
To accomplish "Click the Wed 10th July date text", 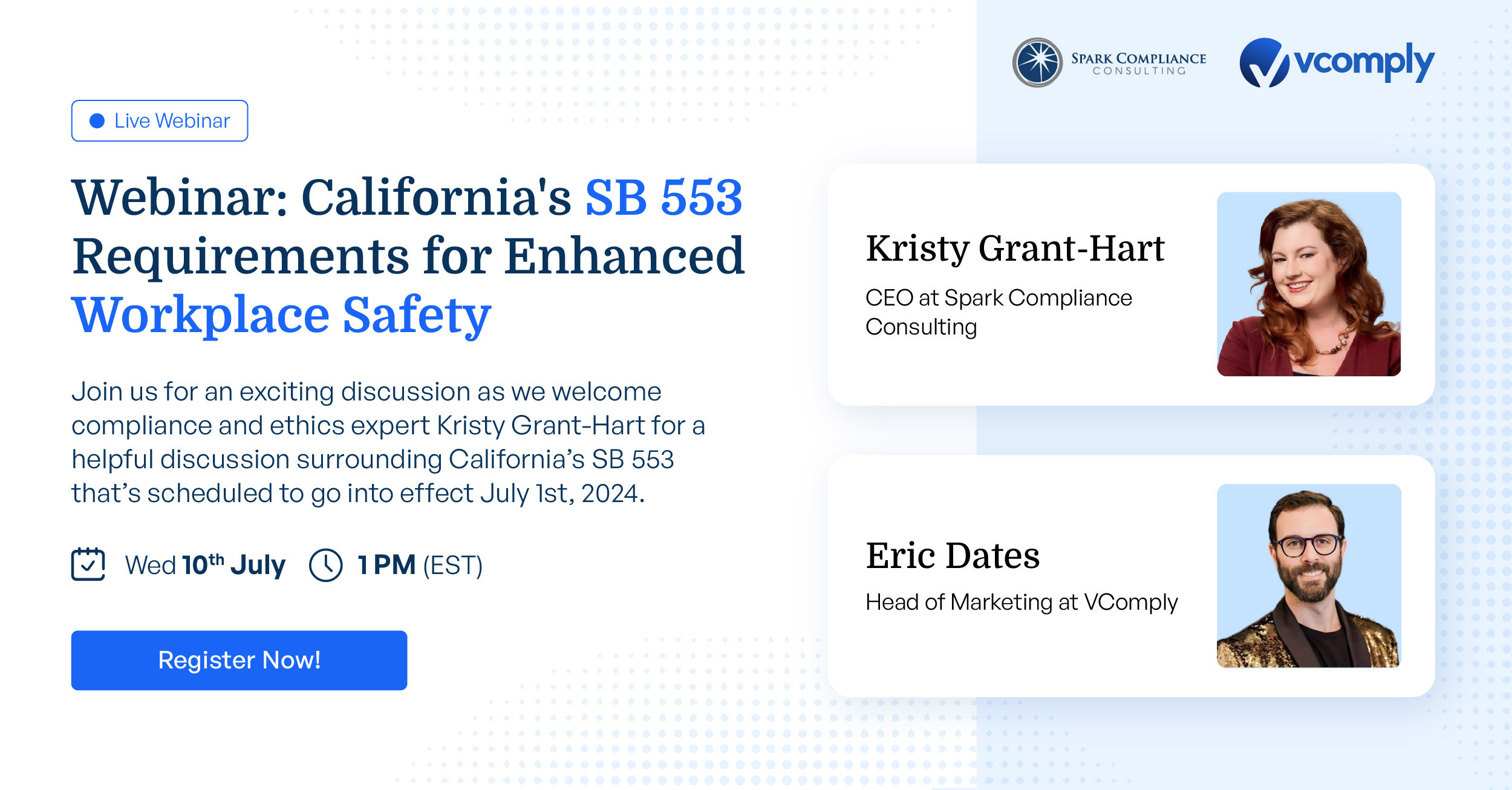I will coord(205,565).
